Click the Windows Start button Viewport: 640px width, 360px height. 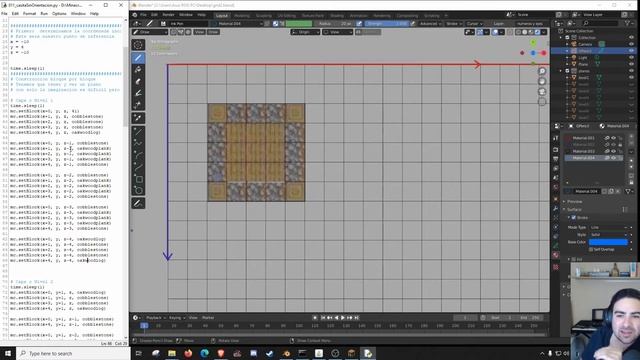[8, 353]
